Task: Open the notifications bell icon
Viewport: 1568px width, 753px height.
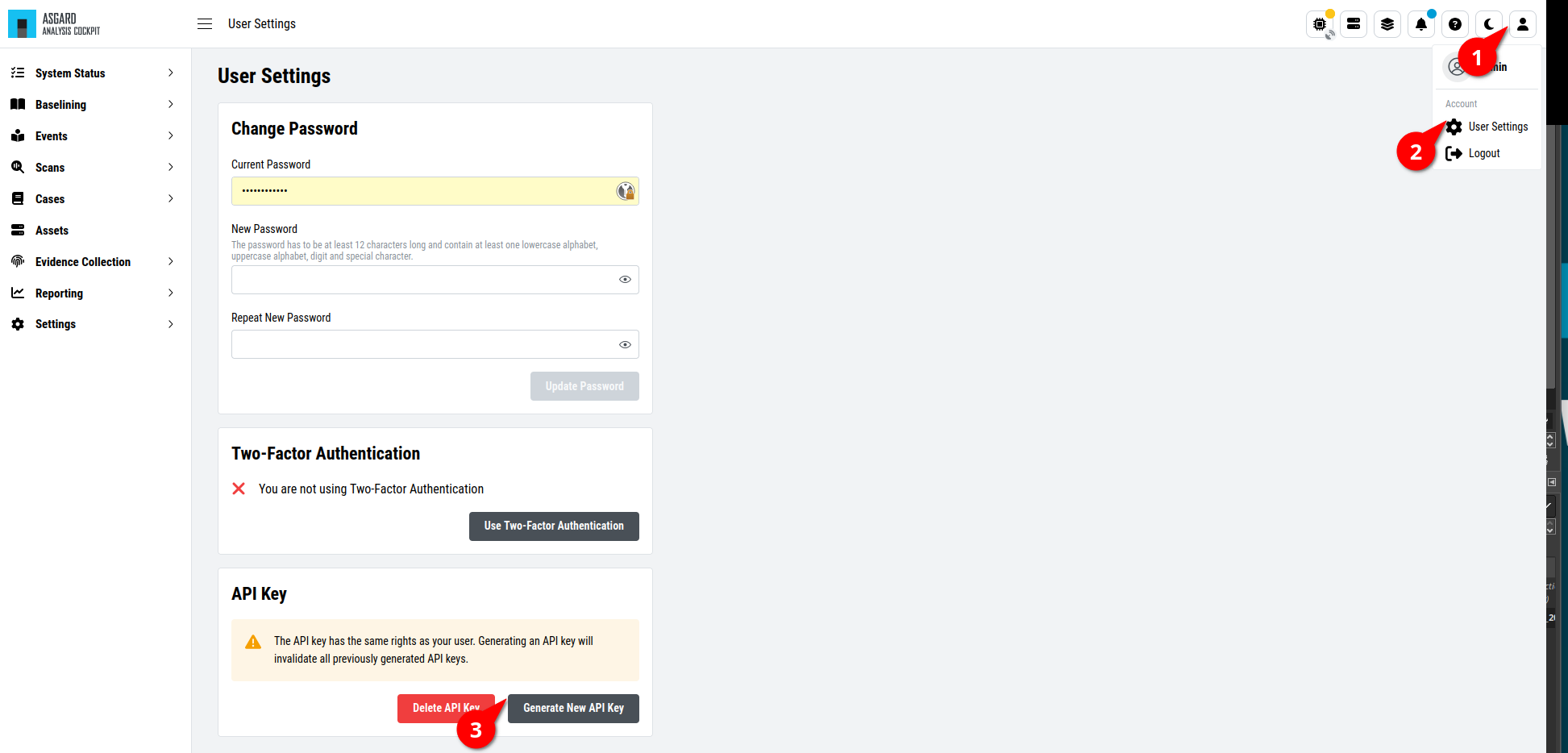Action: (x=1421, y=24)
